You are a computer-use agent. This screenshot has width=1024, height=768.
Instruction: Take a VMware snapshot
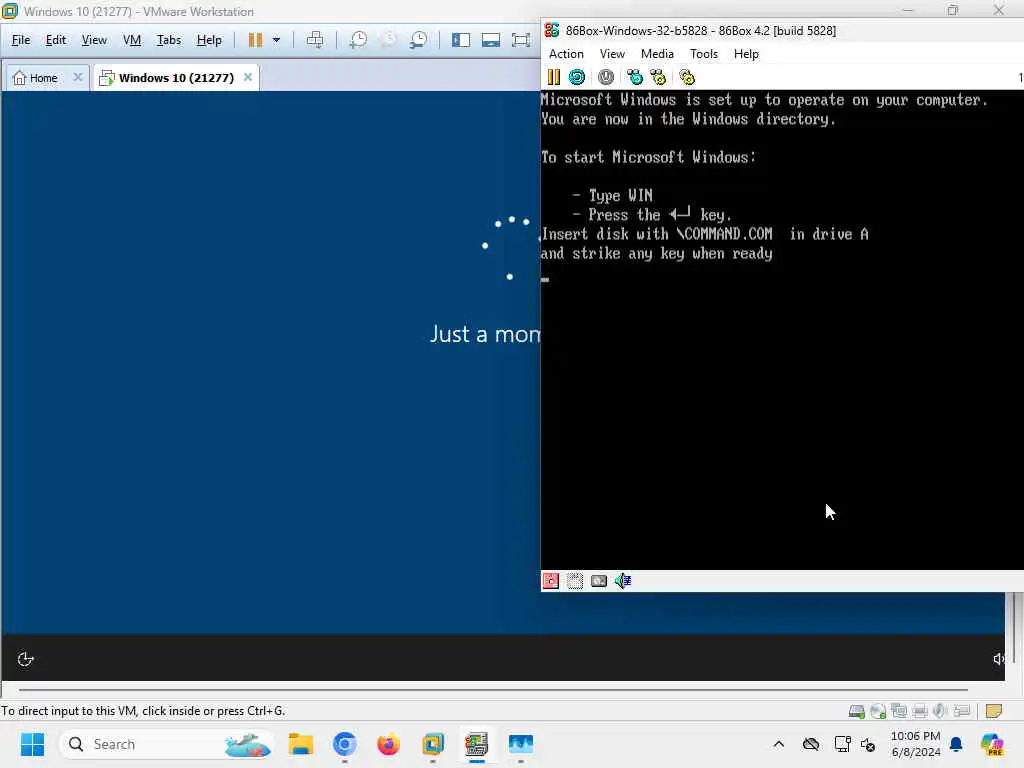tap(358, 40)
